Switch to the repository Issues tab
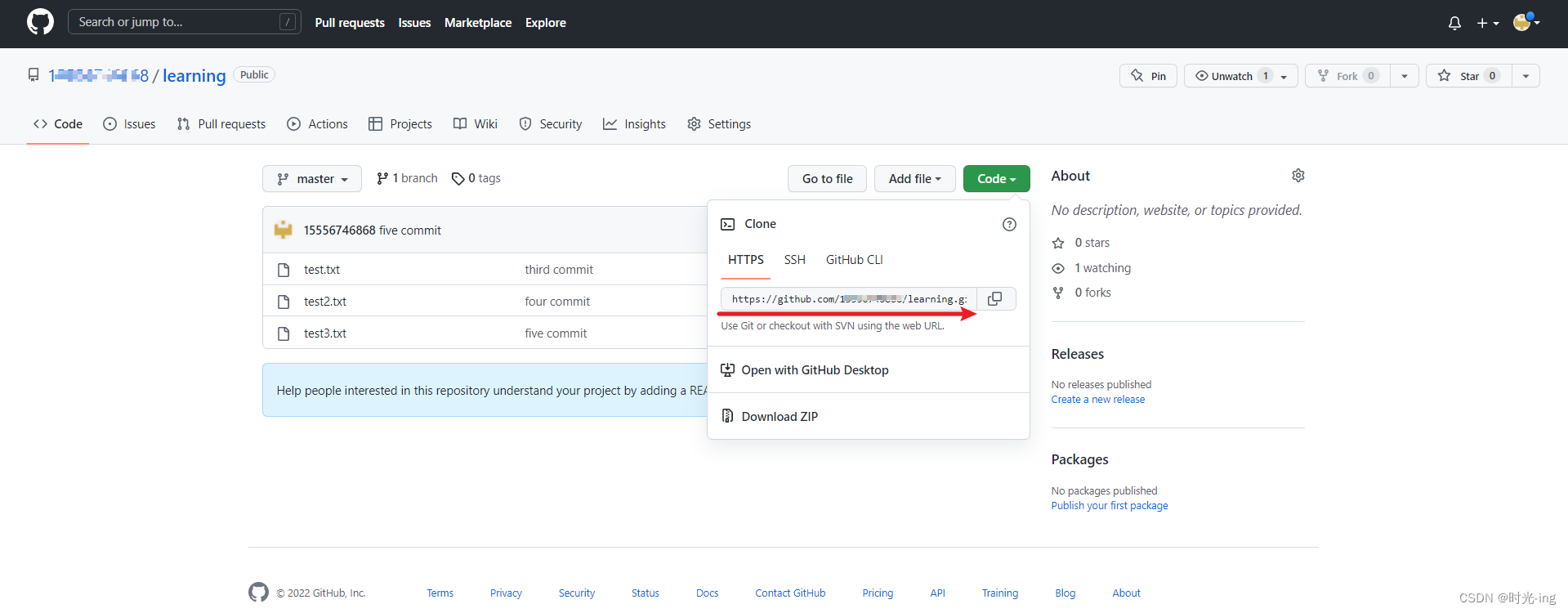This screenshot has width=1568, height=613. coord(129,124)
